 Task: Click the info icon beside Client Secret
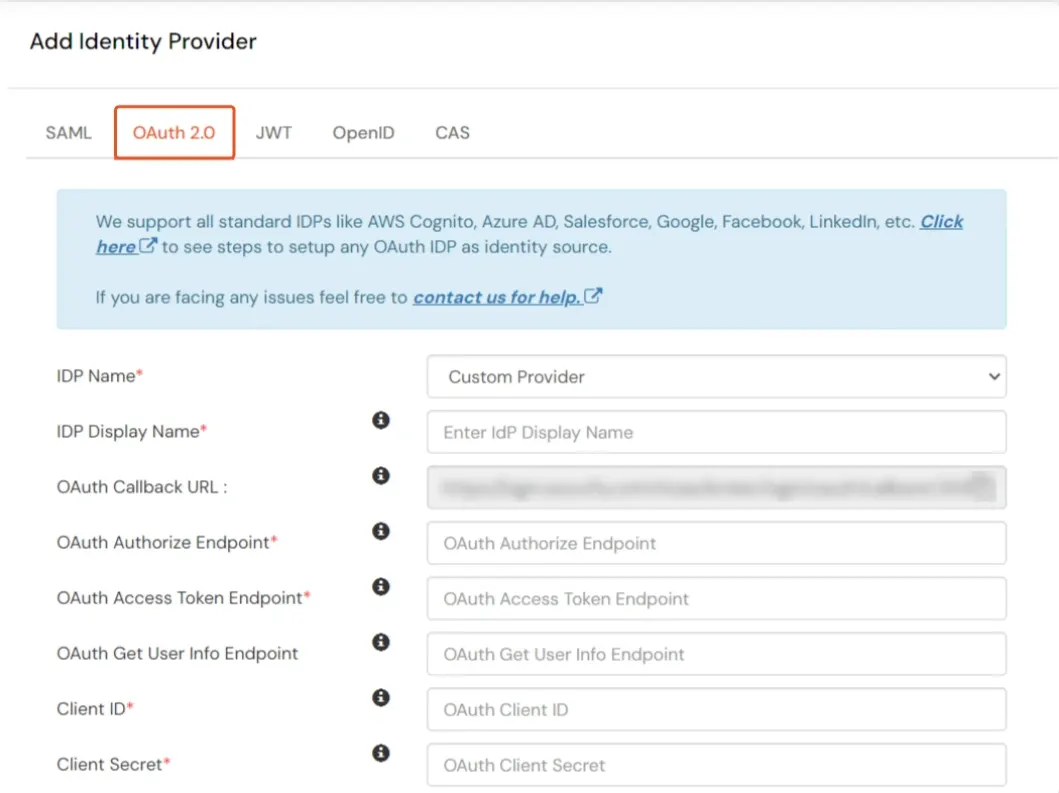380,753
